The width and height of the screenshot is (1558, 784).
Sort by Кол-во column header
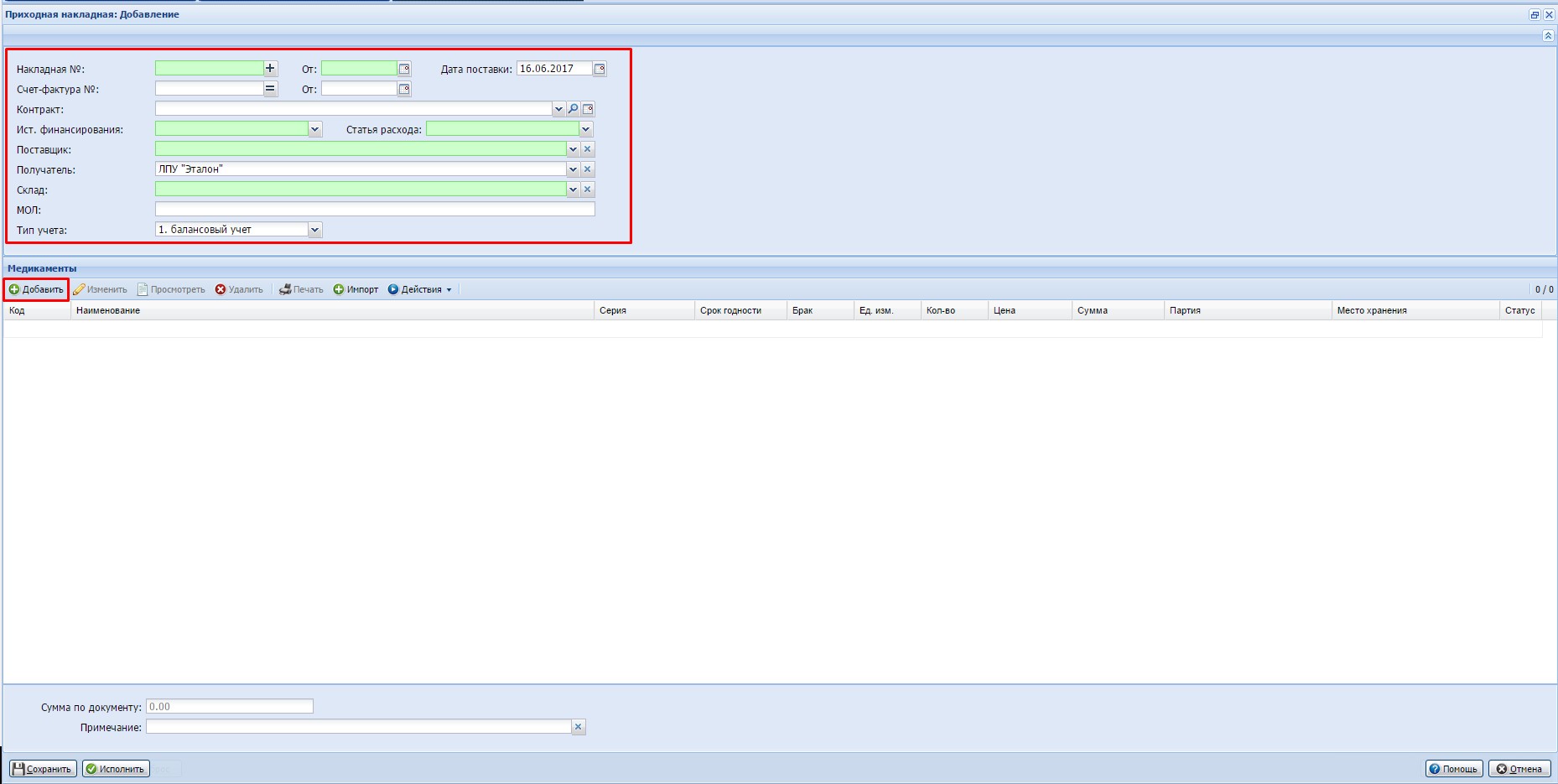954,310
